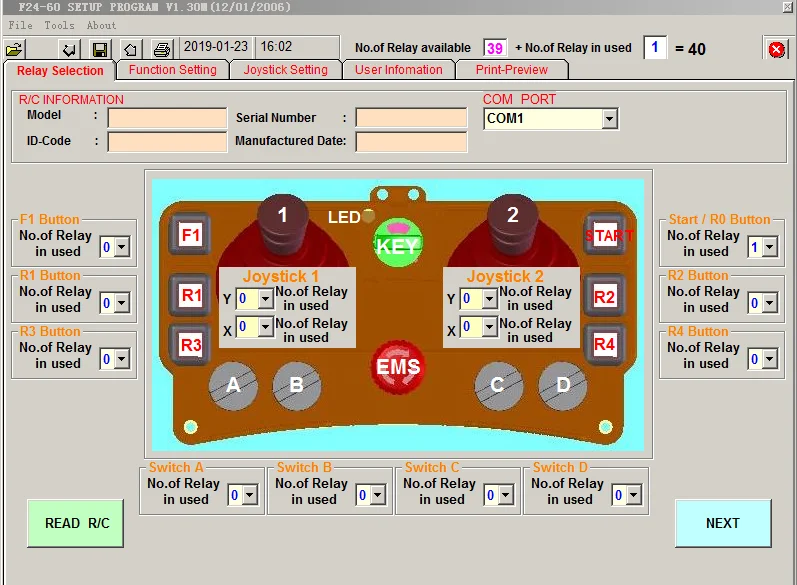Select the Relay Selection tab
797x585 pixels.
click(60, 71)
